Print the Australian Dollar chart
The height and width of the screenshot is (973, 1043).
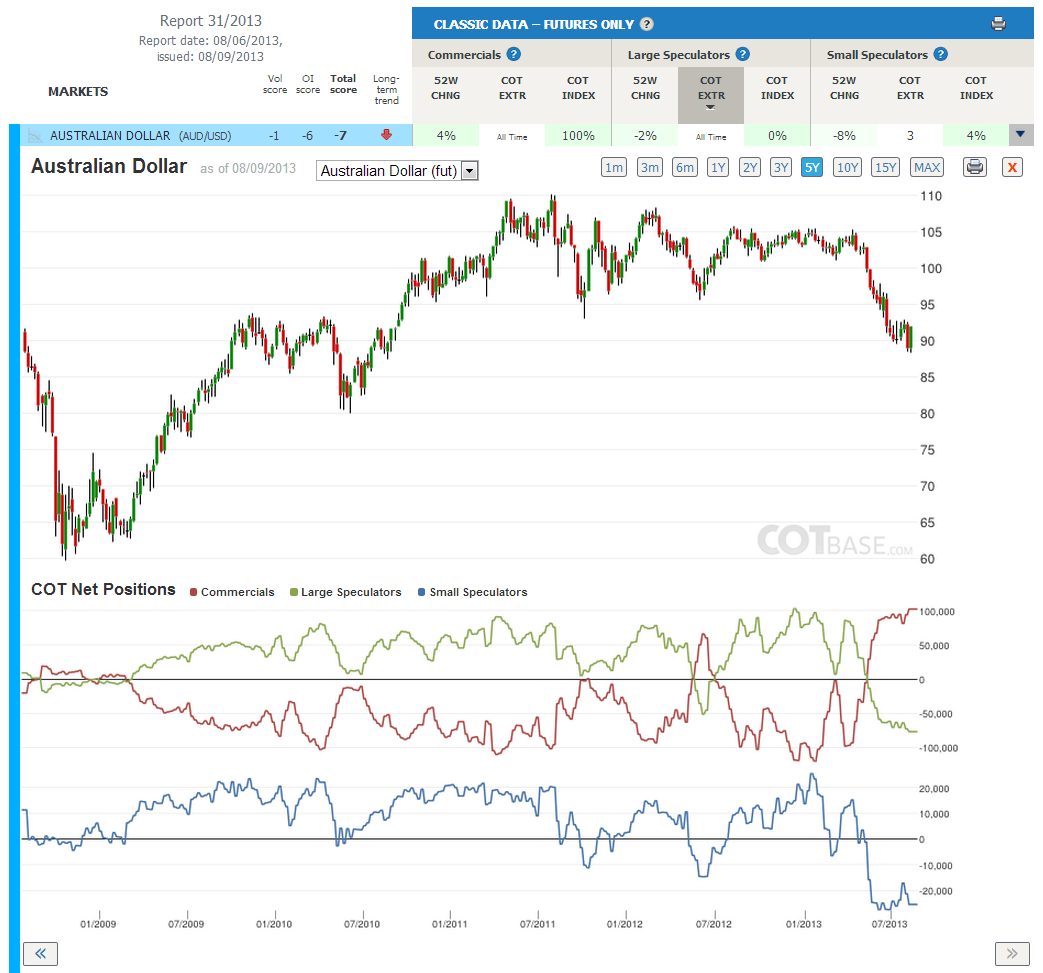(x=974, y=167)
